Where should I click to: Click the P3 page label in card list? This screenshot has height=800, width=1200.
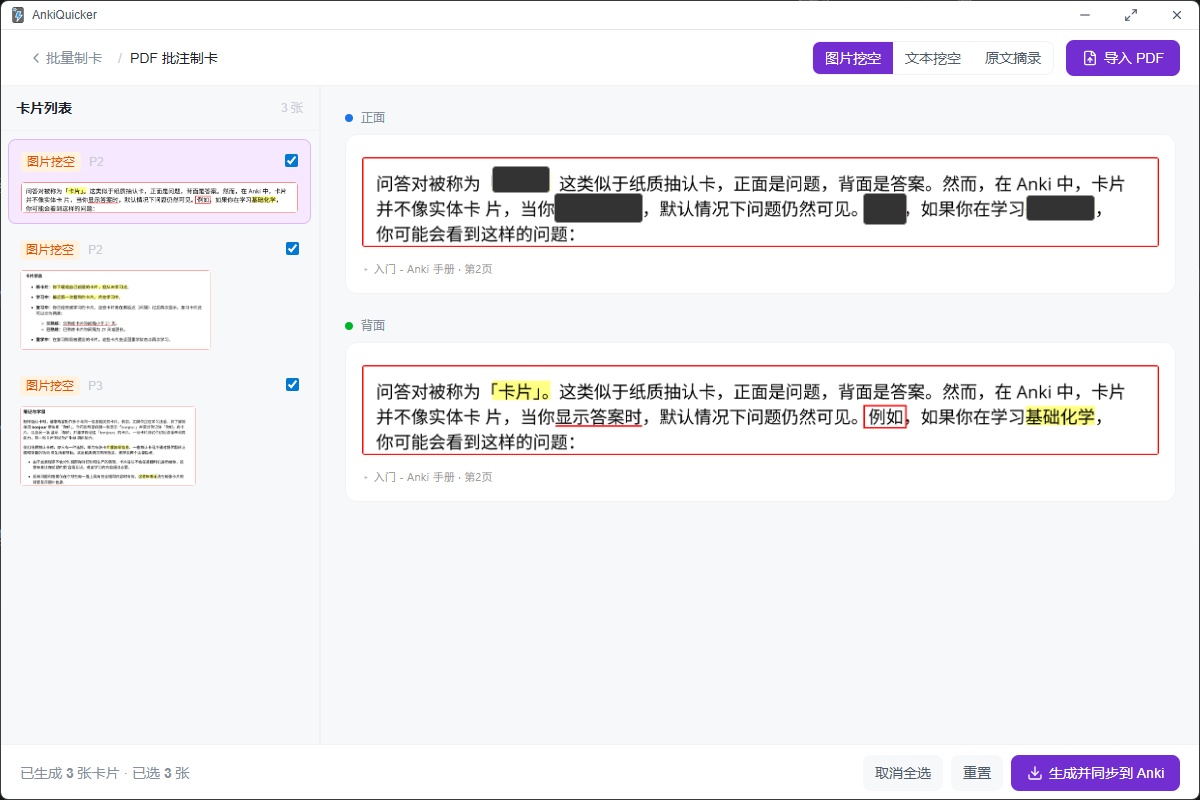[x=96, y=385]
